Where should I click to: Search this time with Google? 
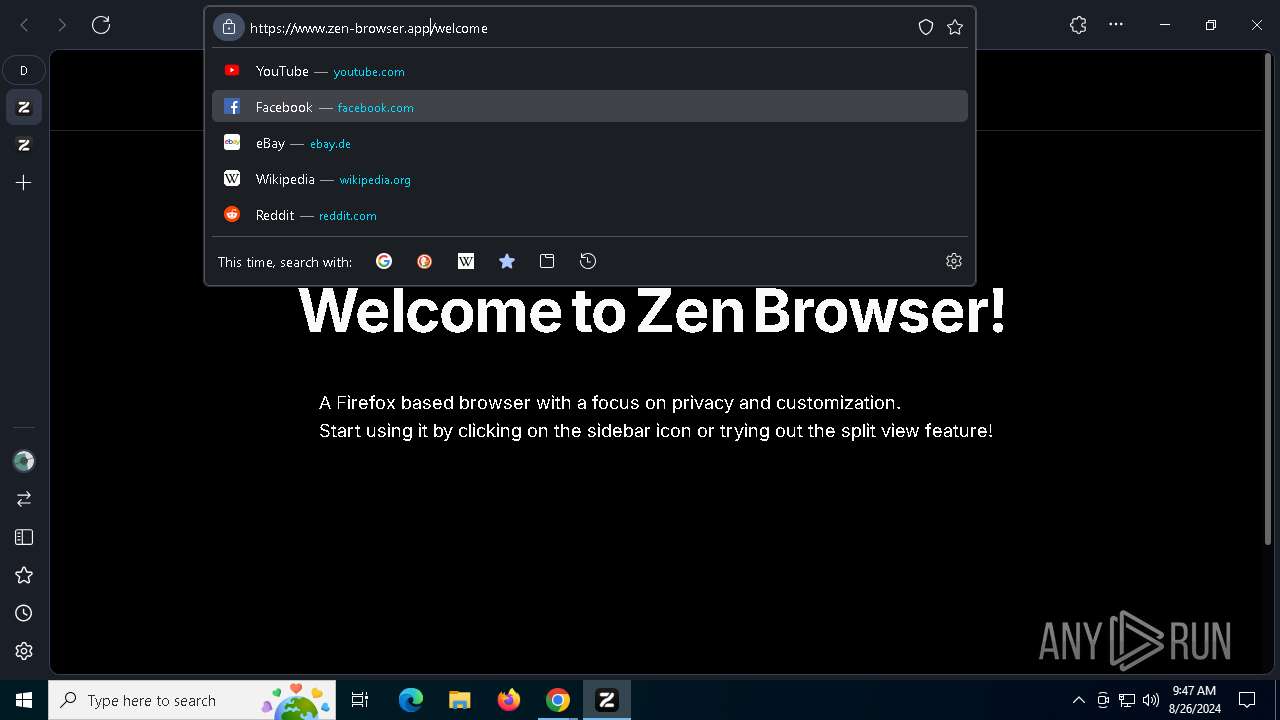(384, 261)
